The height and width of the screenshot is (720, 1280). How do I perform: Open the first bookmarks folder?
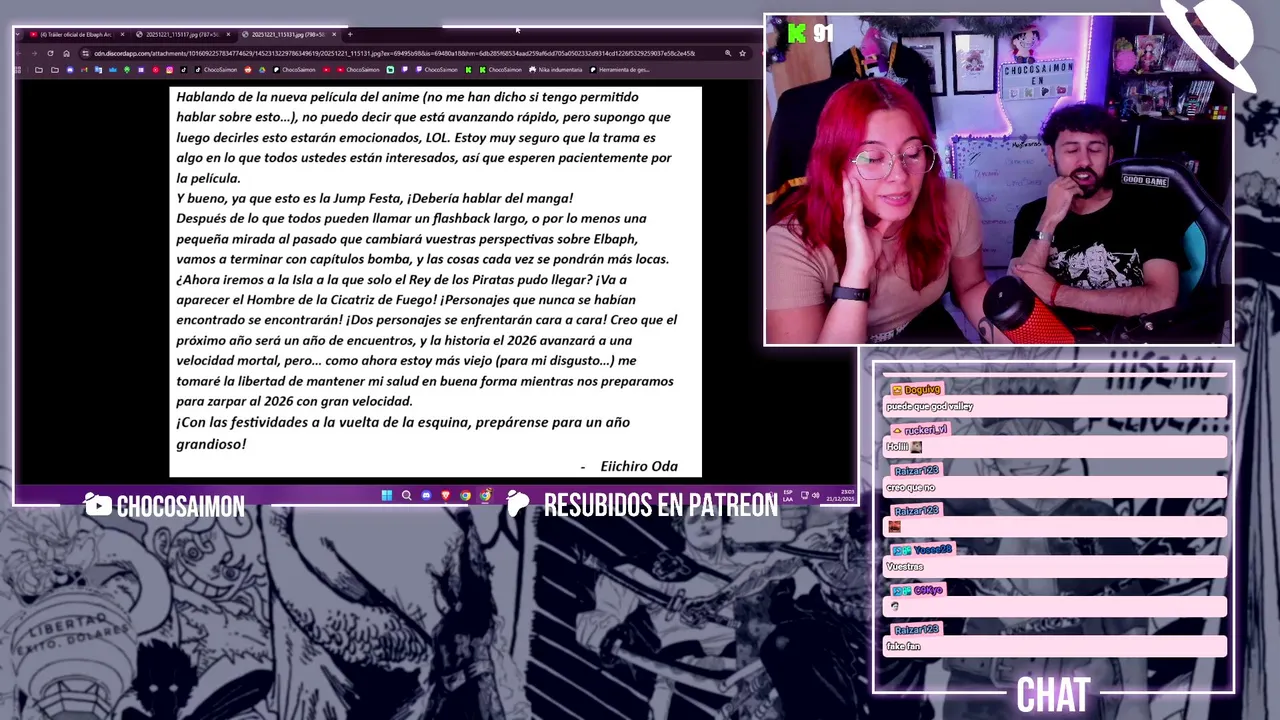(x=39, y=70)
